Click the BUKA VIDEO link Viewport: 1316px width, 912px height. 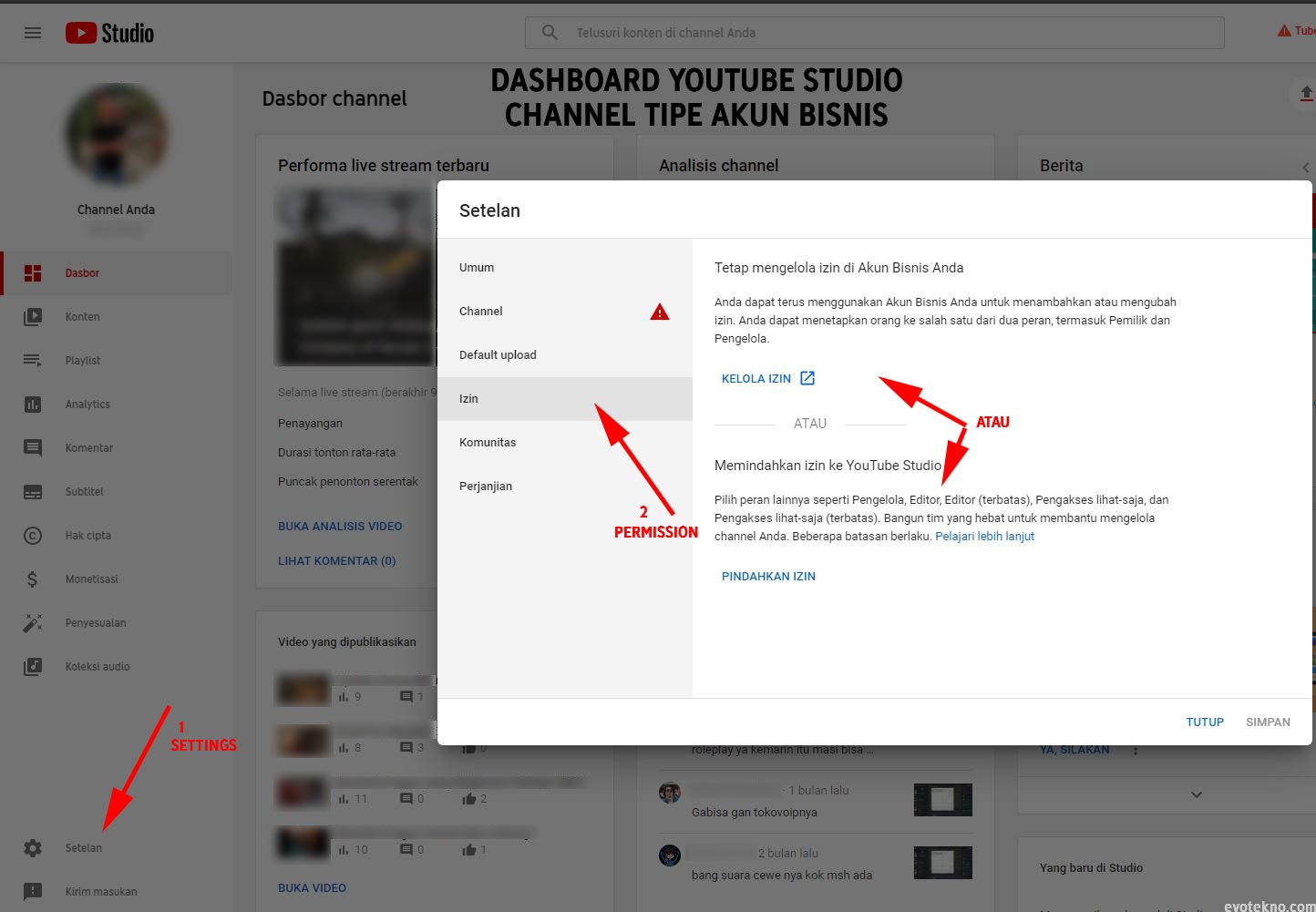pyautogui.click(x=312, y=888)
